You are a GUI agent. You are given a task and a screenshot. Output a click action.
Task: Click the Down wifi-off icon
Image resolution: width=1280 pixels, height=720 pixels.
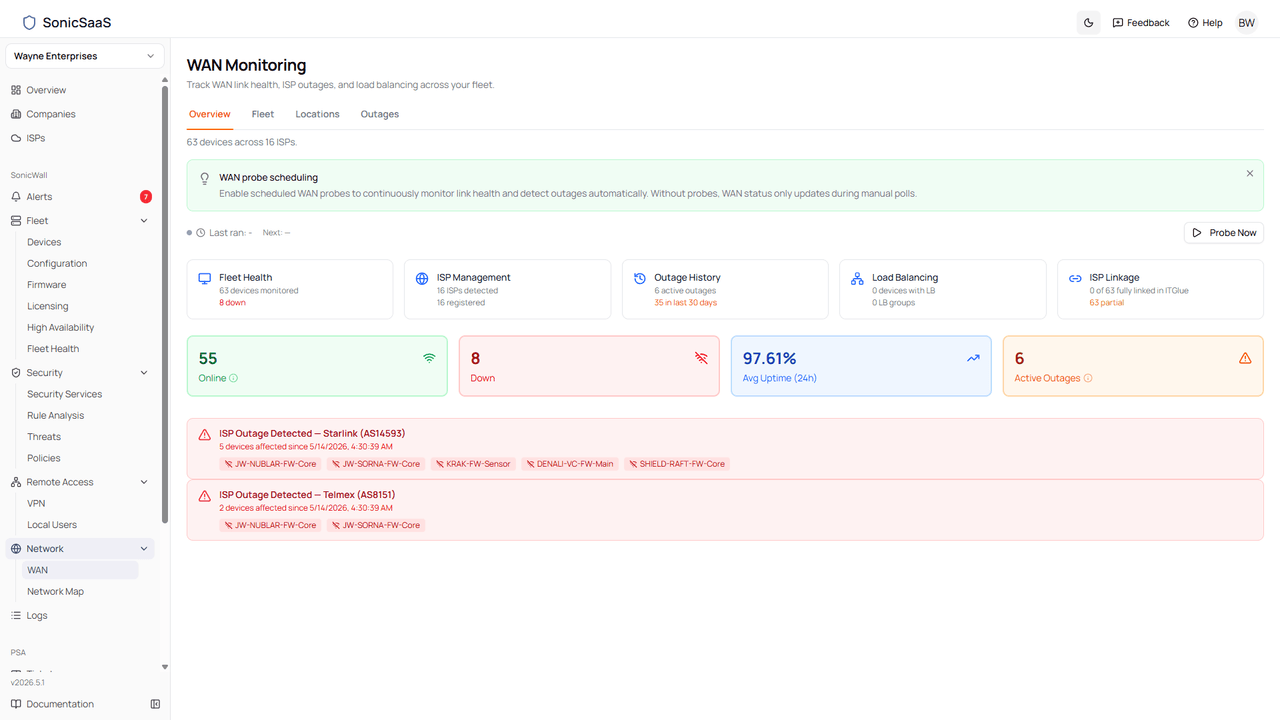[x=701, y=358]
